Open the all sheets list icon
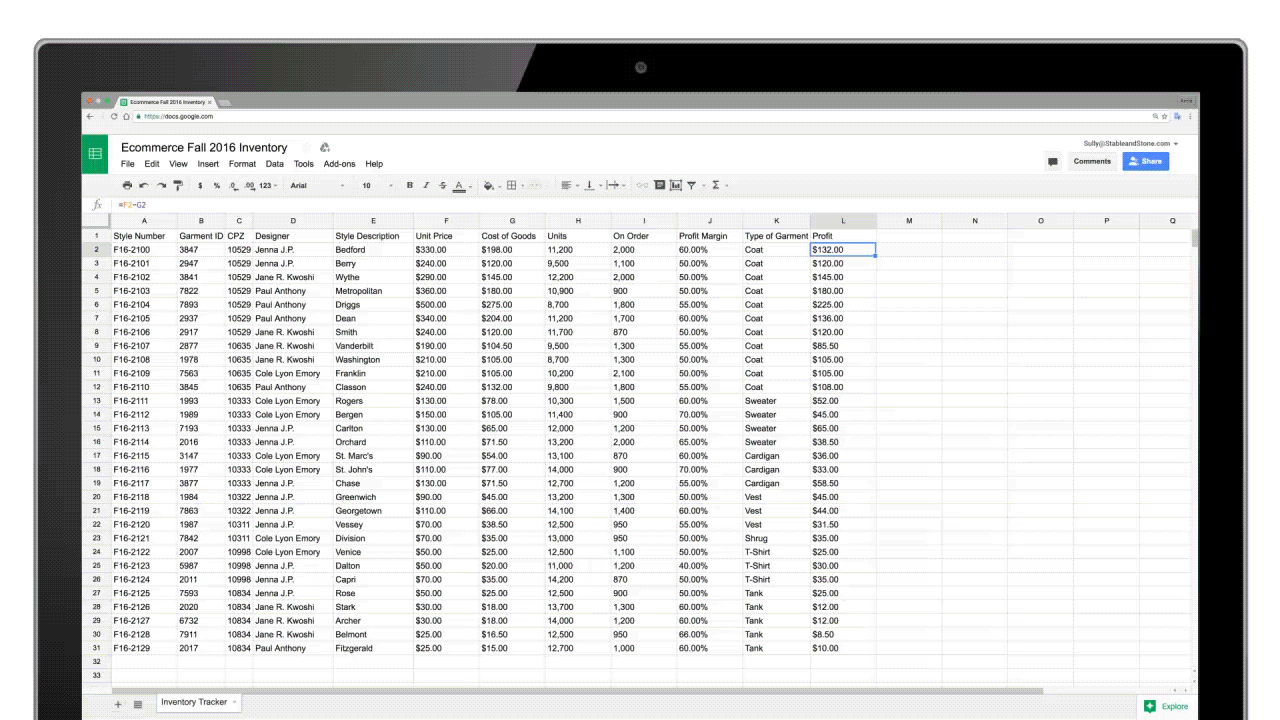Image resolution: width=1280 pixels, height=720 pixels. 138,704
